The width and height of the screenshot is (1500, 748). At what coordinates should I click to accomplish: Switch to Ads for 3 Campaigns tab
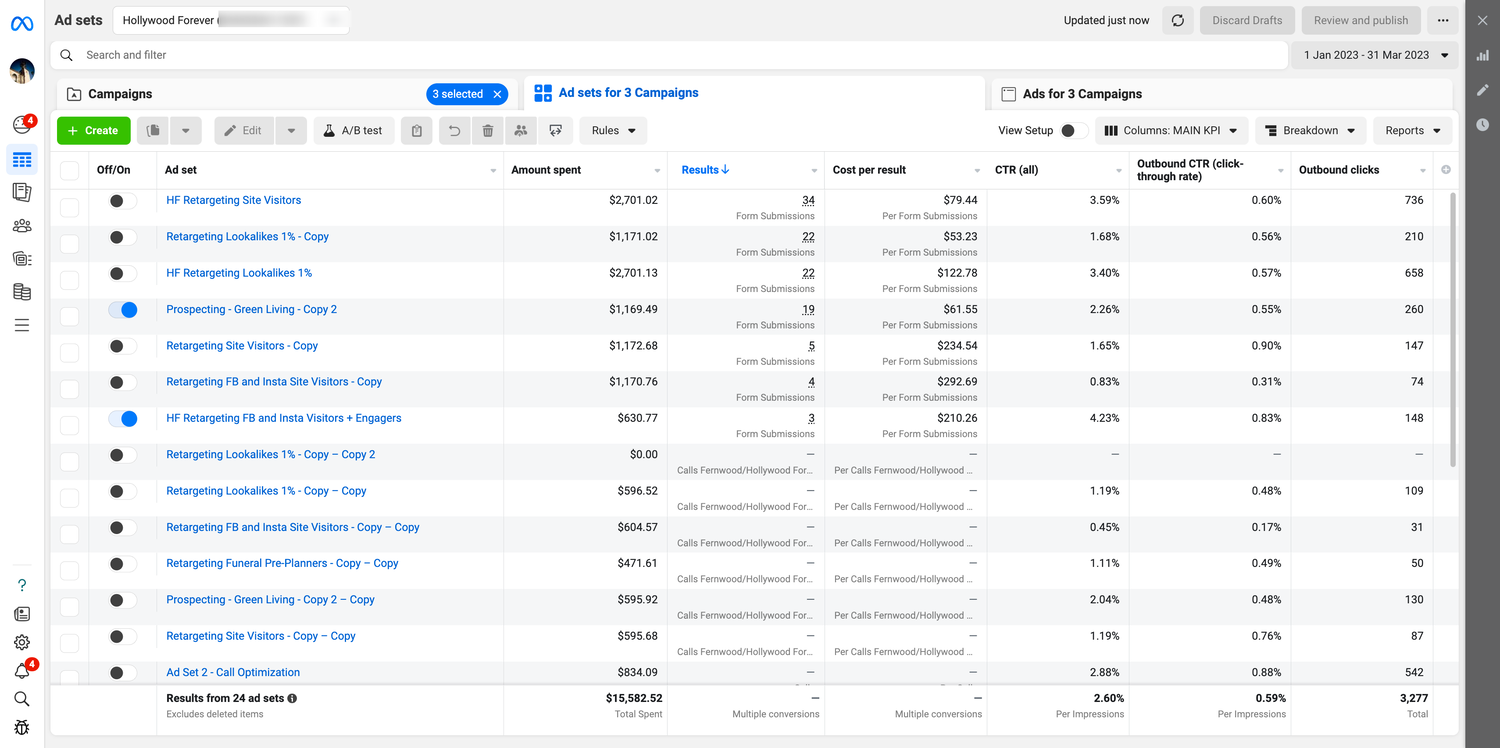coord(1221,94)
